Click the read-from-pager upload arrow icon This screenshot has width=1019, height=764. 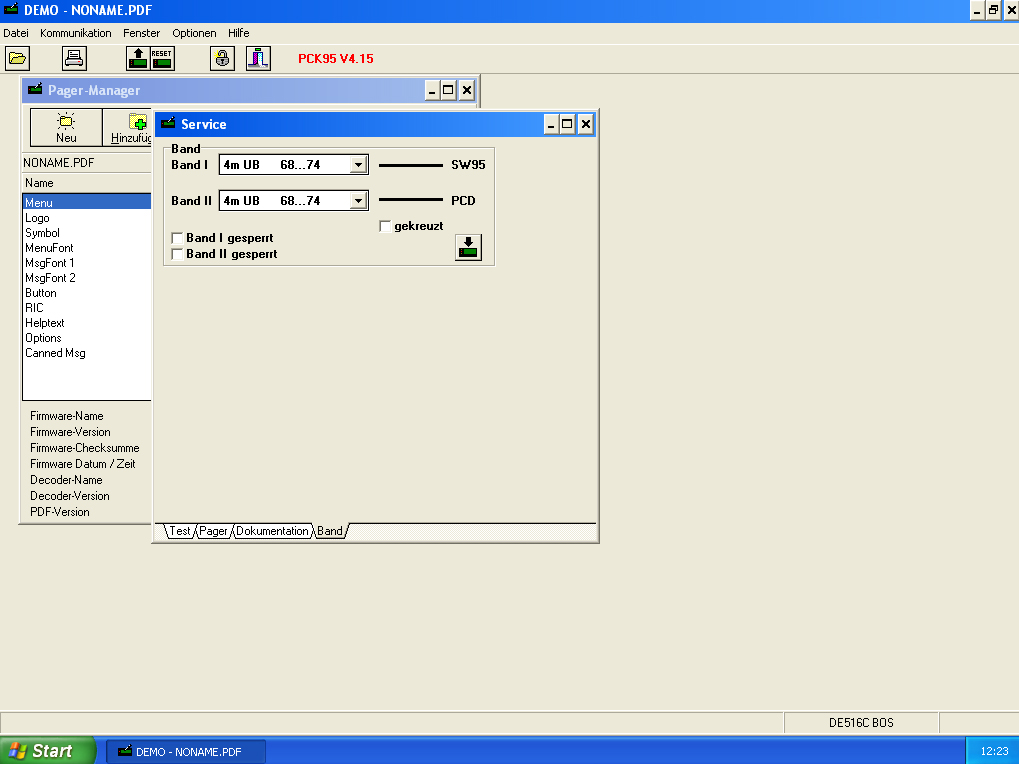pyautogui.click(x=138, y=58)
